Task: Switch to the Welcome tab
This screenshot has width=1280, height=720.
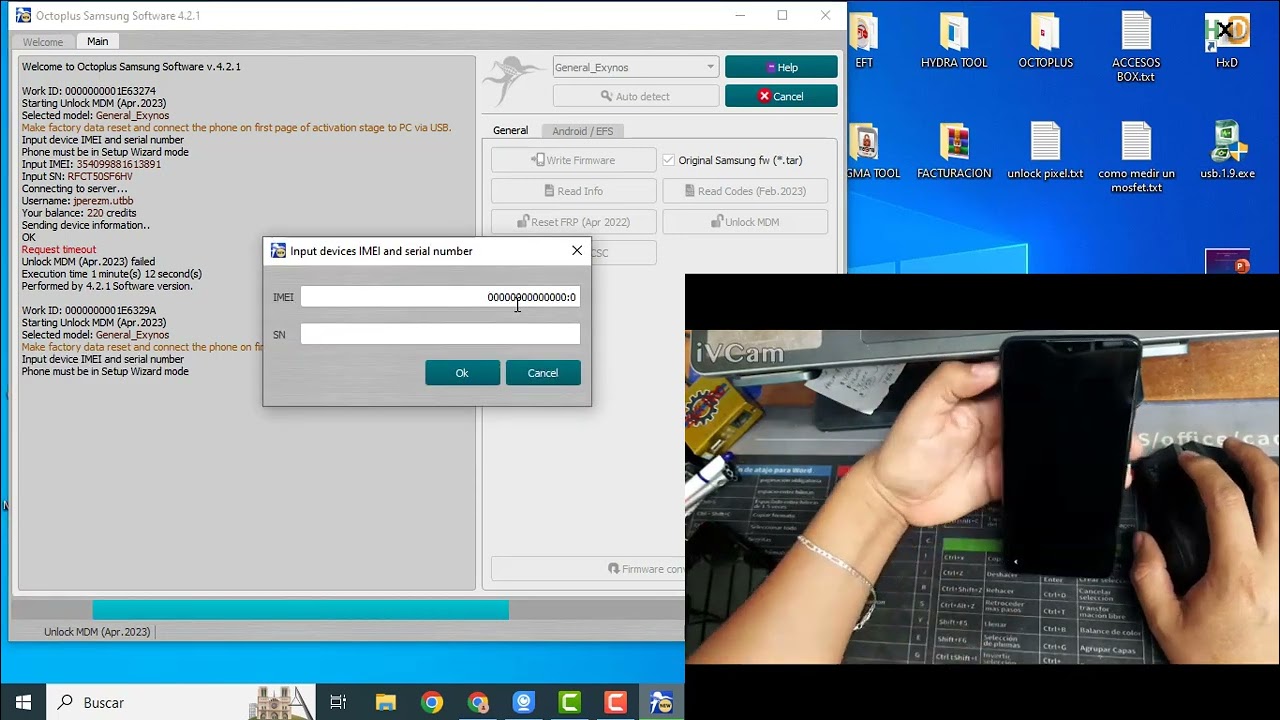Action: coord(43,42)
